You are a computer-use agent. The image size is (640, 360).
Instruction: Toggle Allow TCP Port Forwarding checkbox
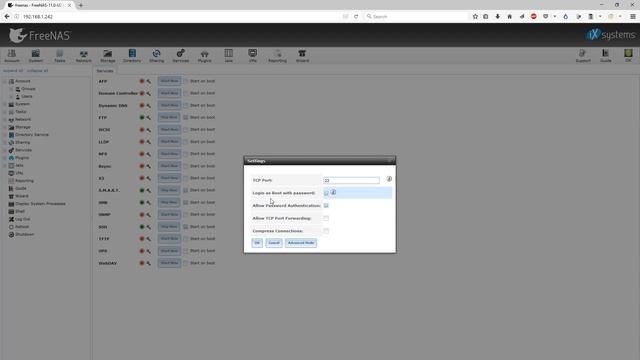(x=326, y=218)
